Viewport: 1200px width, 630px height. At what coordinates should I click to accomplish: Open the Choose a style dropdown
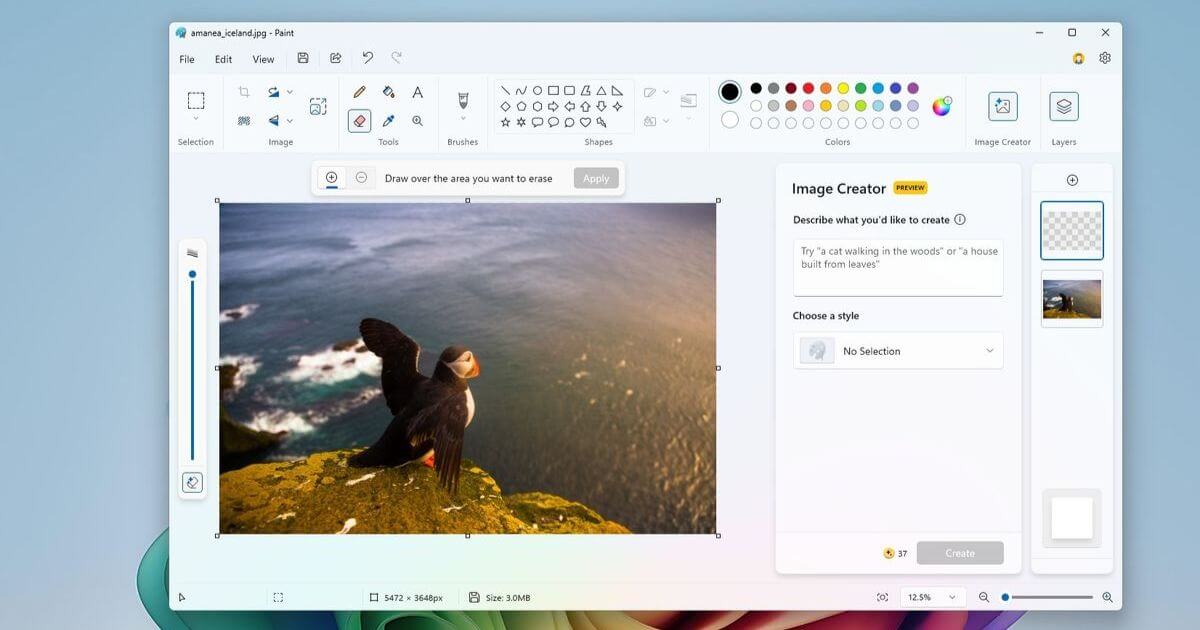(x=898, y=351)
